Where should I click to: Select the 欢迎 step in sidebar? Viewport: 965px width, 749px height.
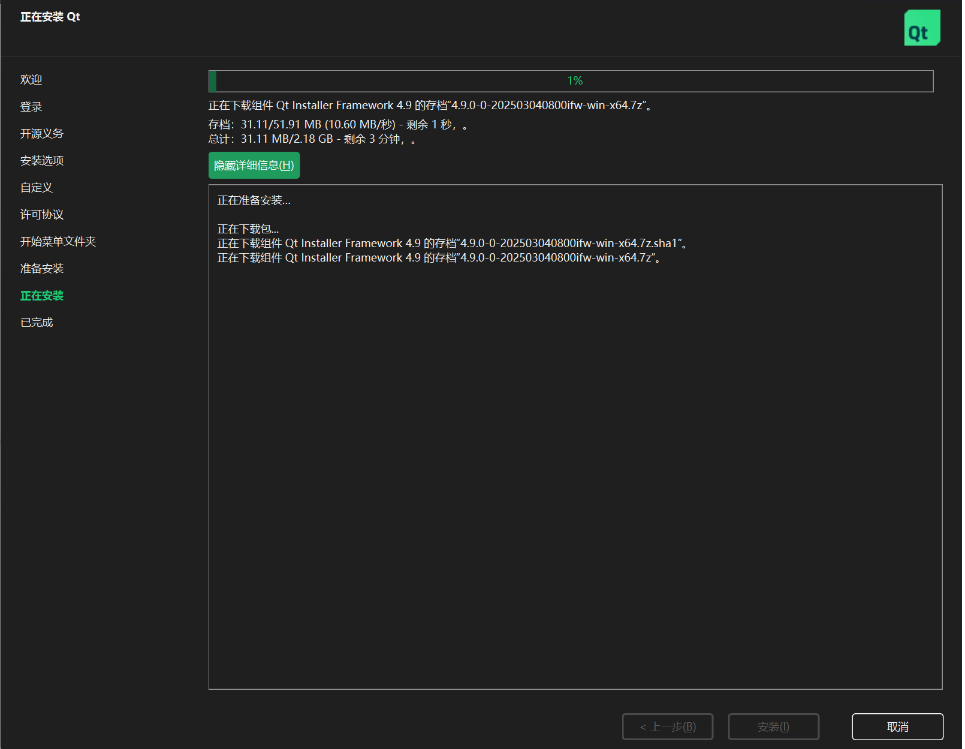tap(31, 79)
